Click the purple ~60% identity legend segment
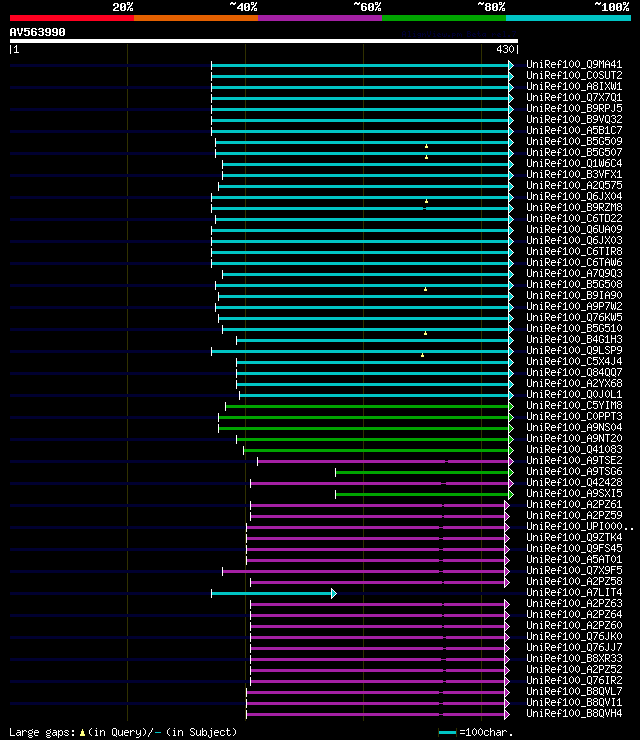 320,18
